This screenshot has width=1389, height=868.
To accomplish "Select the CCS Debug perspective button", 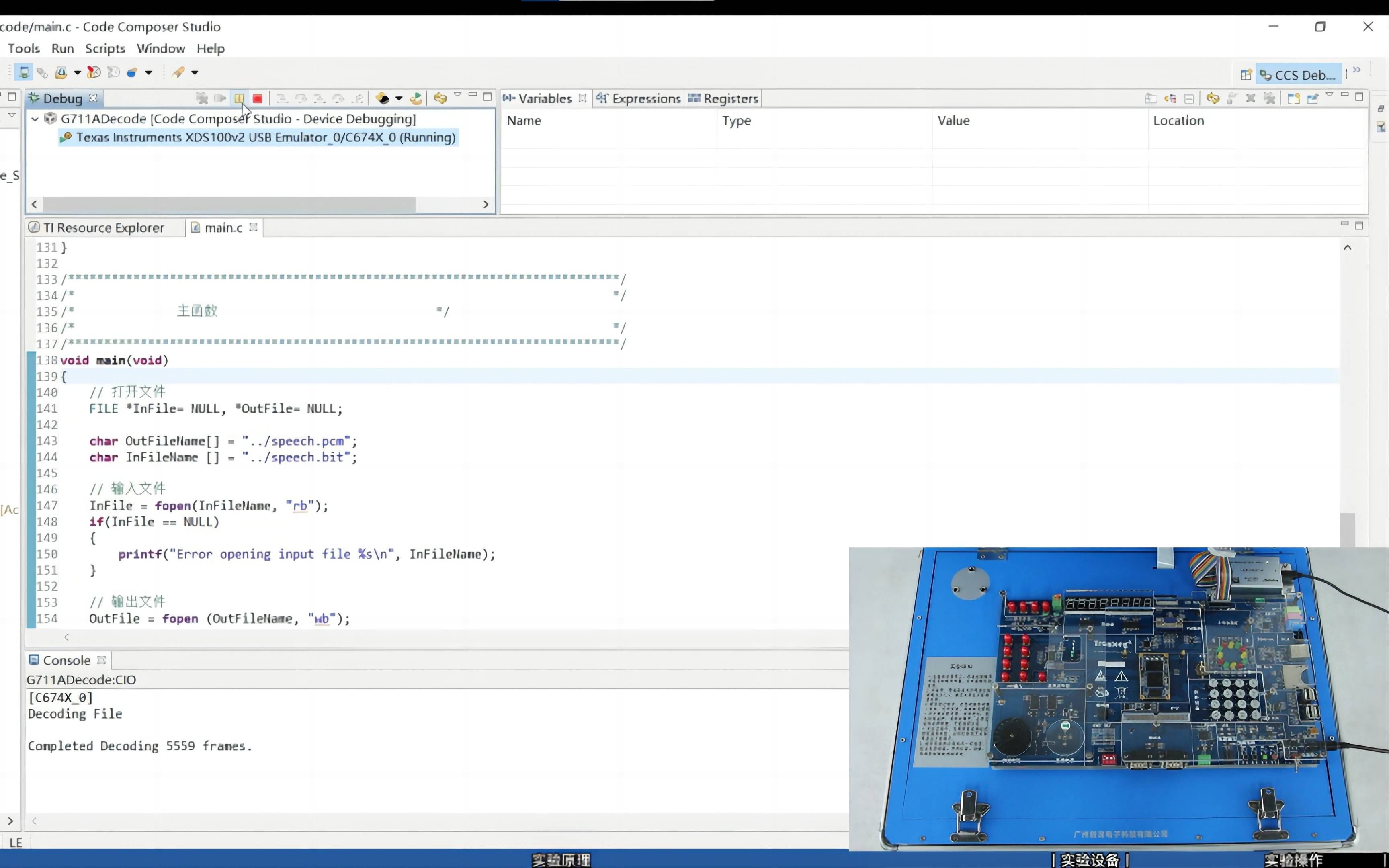I will click(x=1298, y=75).
